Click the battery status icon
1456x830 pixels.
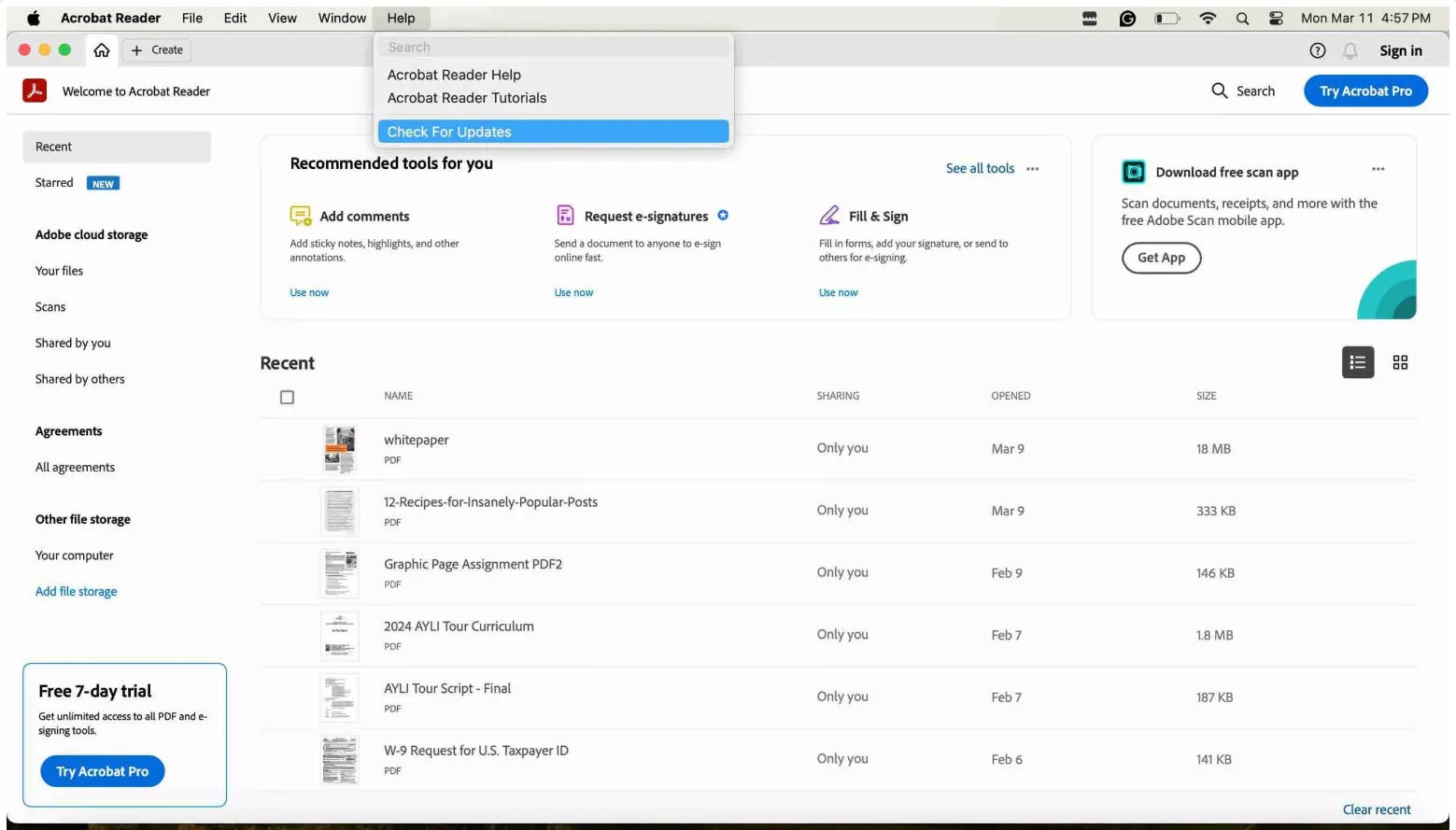coord(1167,19)
